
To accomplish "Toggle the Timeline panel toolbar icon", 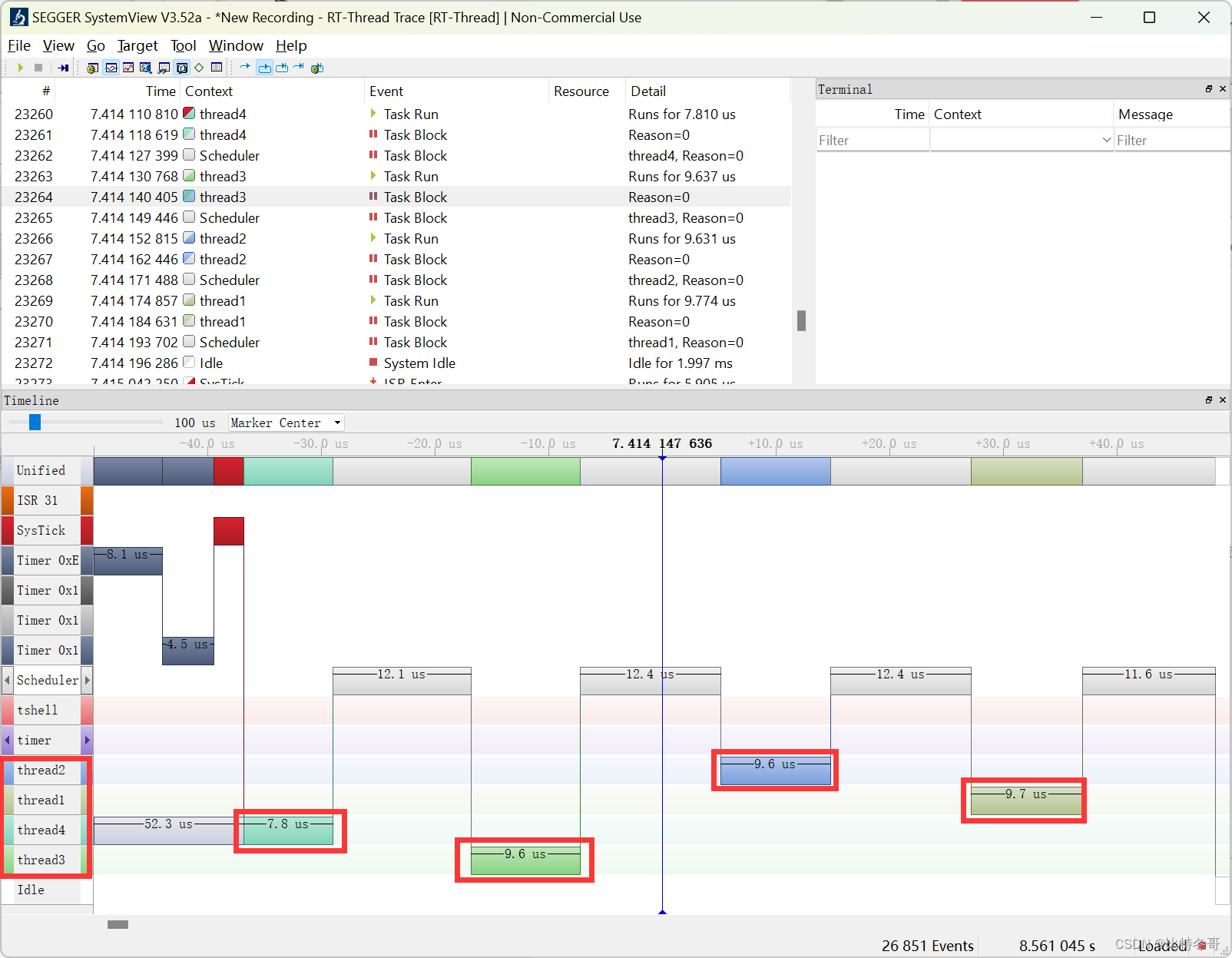I will (x=111, y=68).
